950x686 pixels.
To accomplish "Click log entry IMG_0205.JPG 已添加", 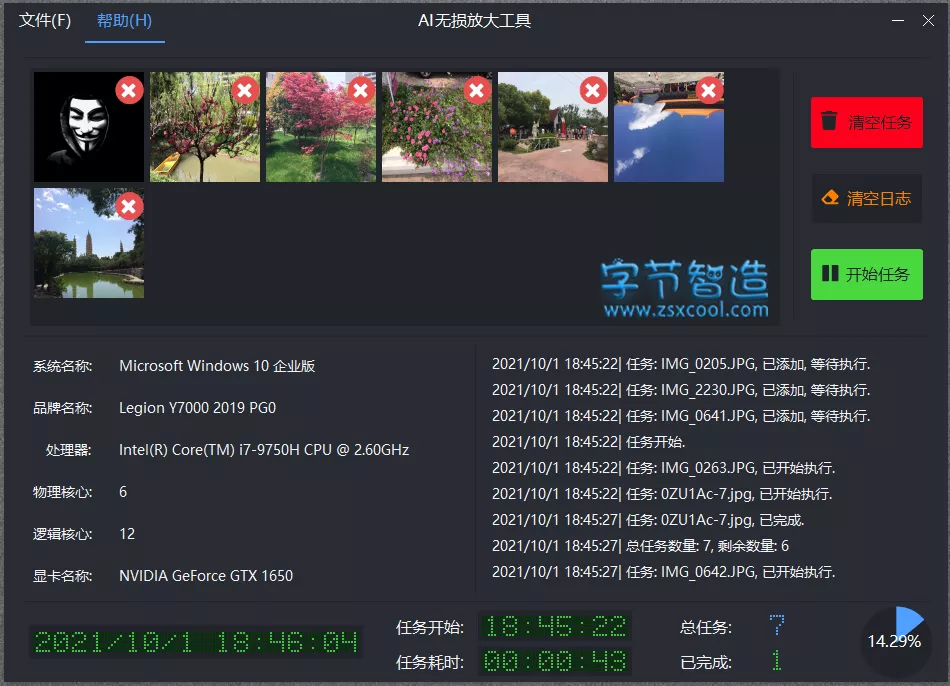I will [x=681, y=364].
